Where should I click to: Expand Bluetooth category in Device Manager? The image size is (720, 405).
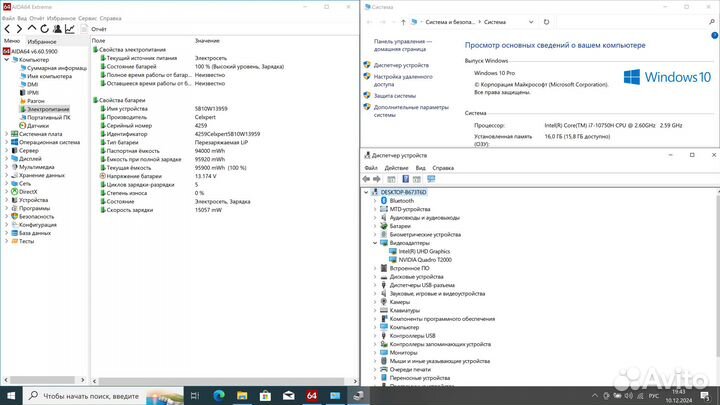tap(375, 201)
